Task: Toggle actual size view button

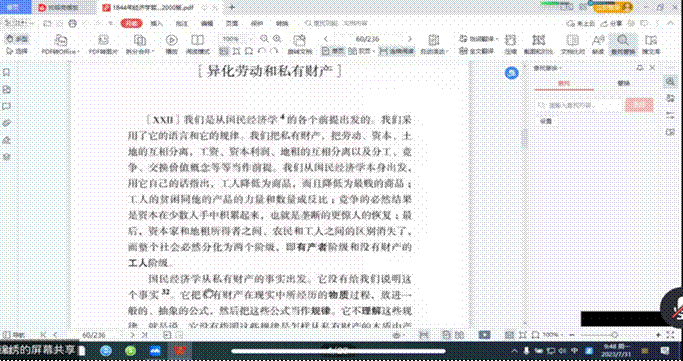Action: click(x=224, y=51)
